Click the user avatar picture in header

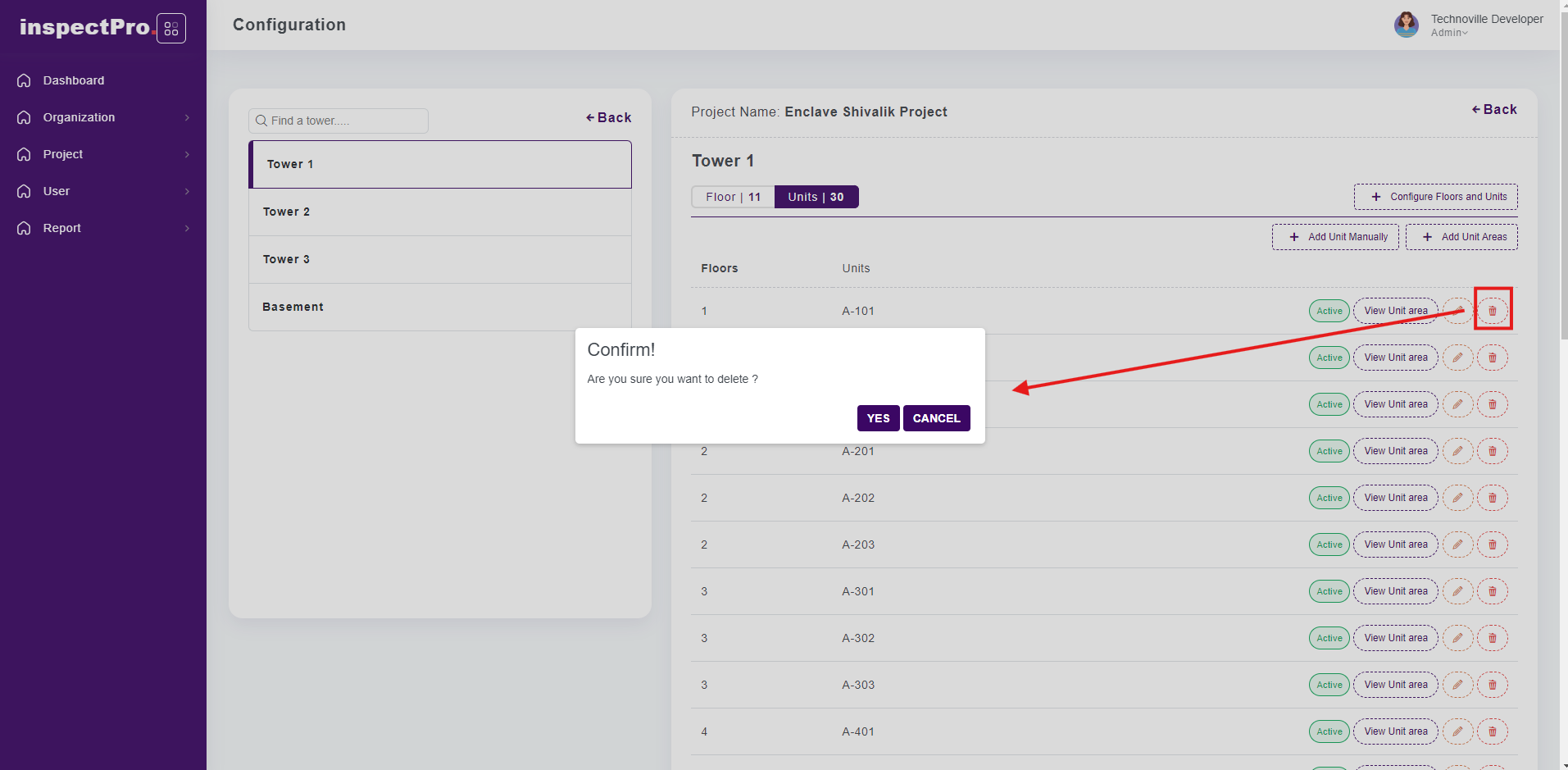(x=1406, y=25)
